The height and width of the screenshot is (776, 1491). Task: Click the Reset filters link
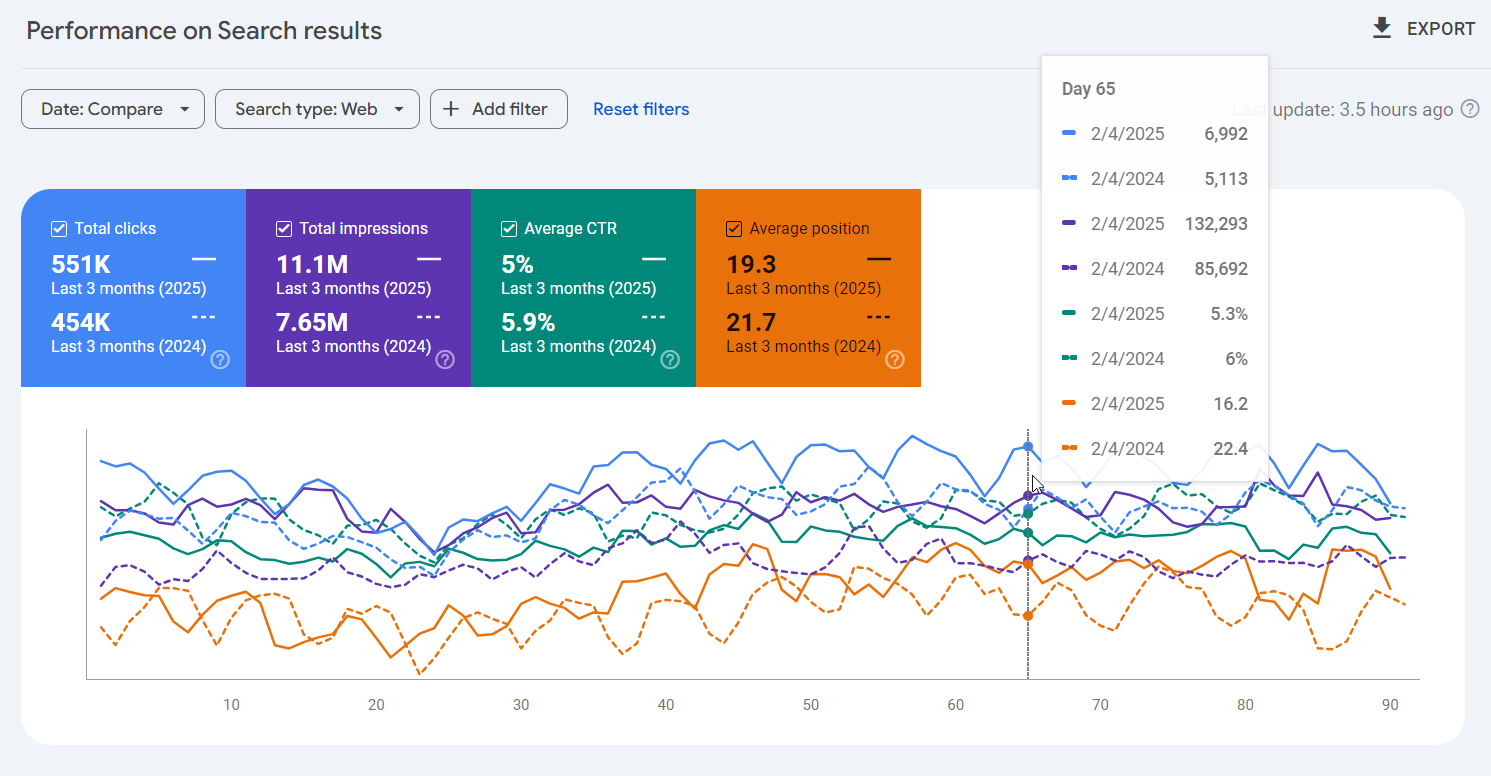pos(641,109)
